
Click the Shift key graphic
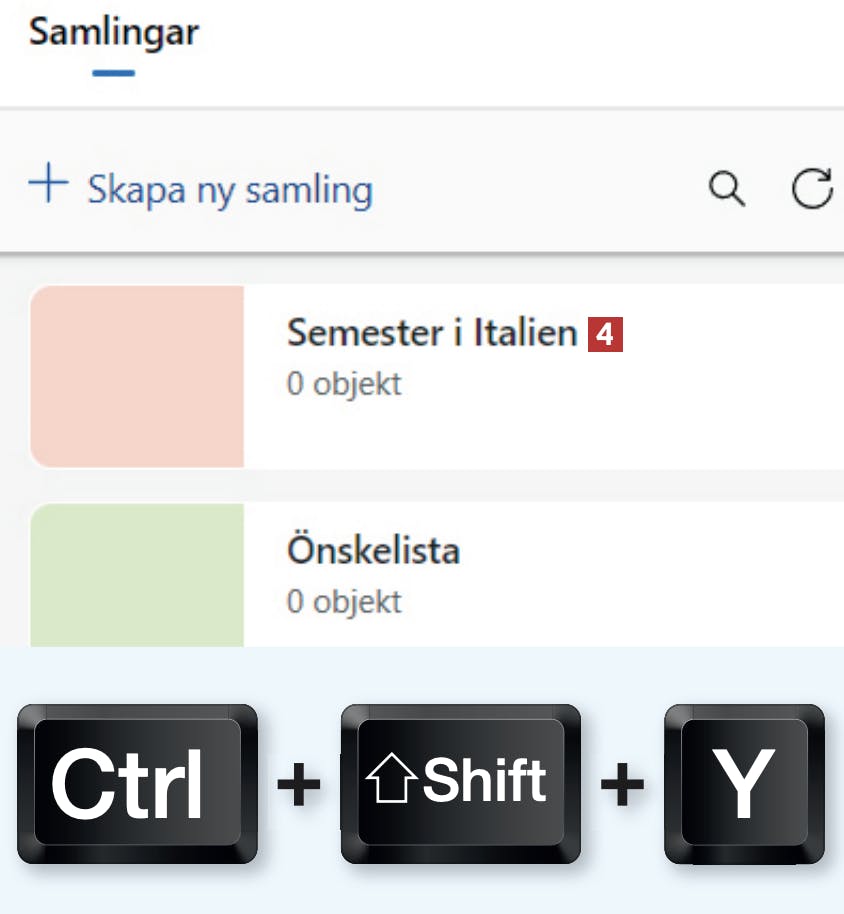(461, 783)
